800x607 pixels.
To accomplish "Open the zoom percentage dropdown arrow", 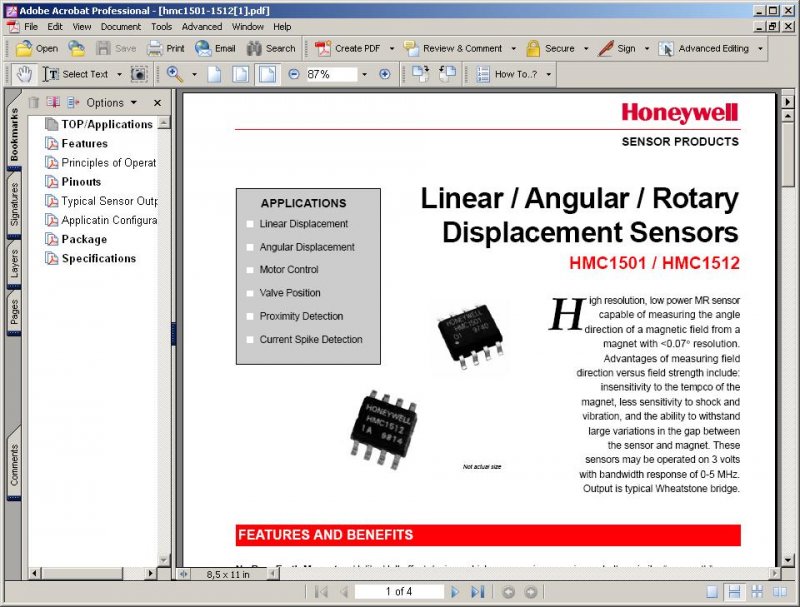I will coord(364,74).
